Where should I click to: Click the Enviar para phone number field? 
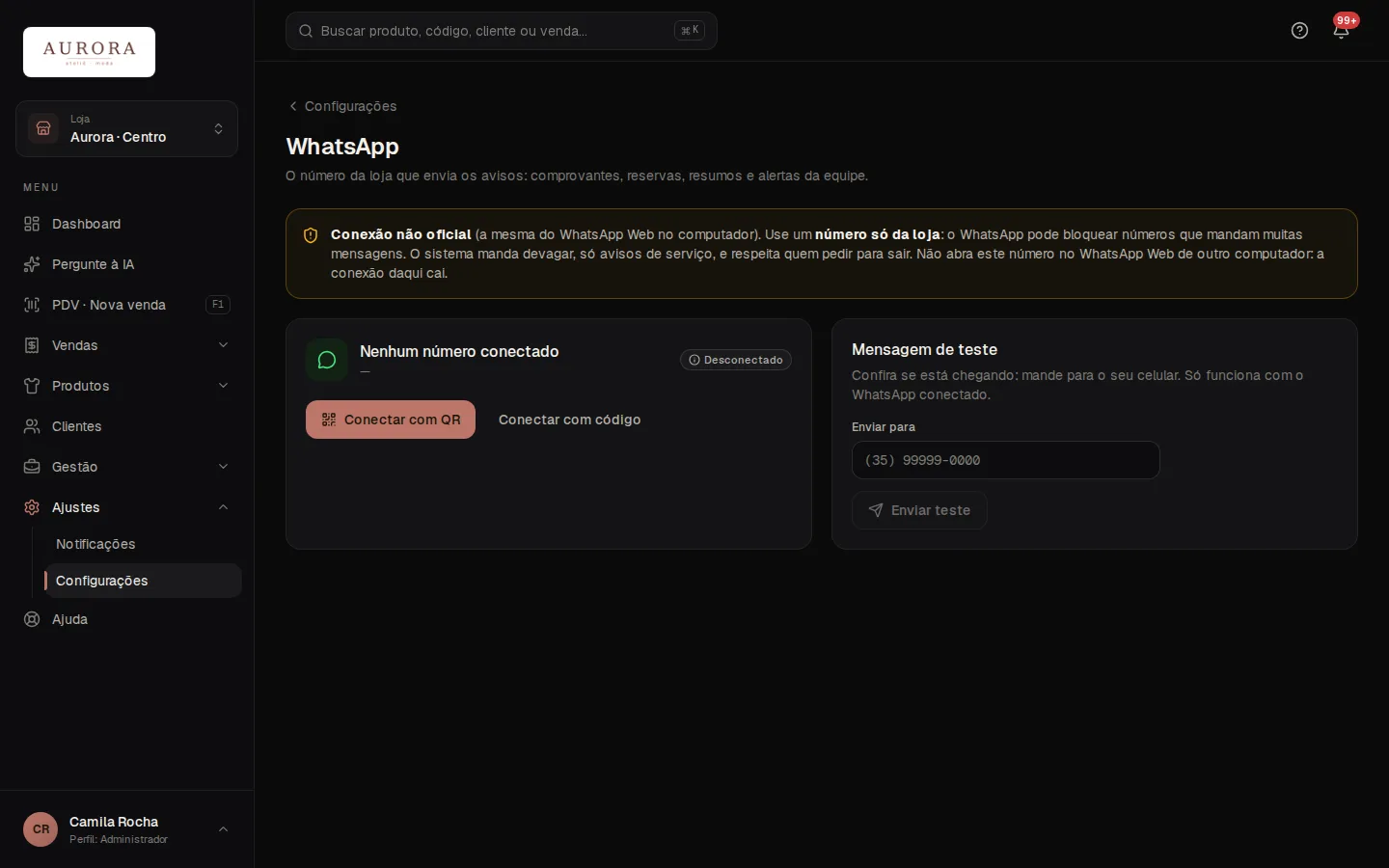tap(1005, 460)
